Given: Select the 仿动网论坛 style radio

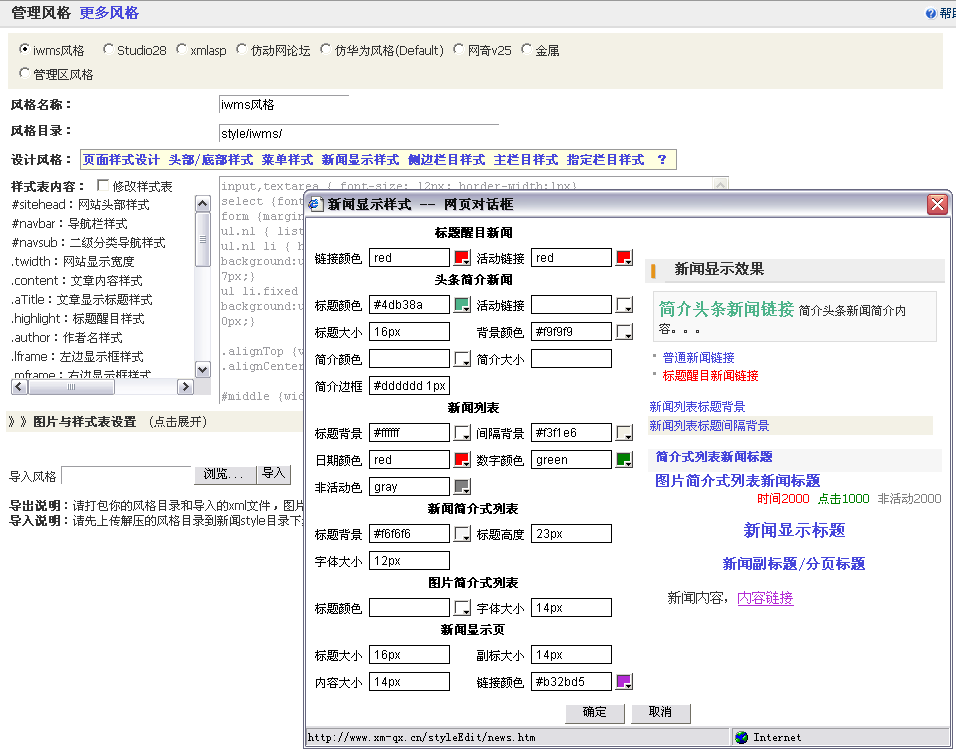Looking at the screenshot, I should point(241,49).
